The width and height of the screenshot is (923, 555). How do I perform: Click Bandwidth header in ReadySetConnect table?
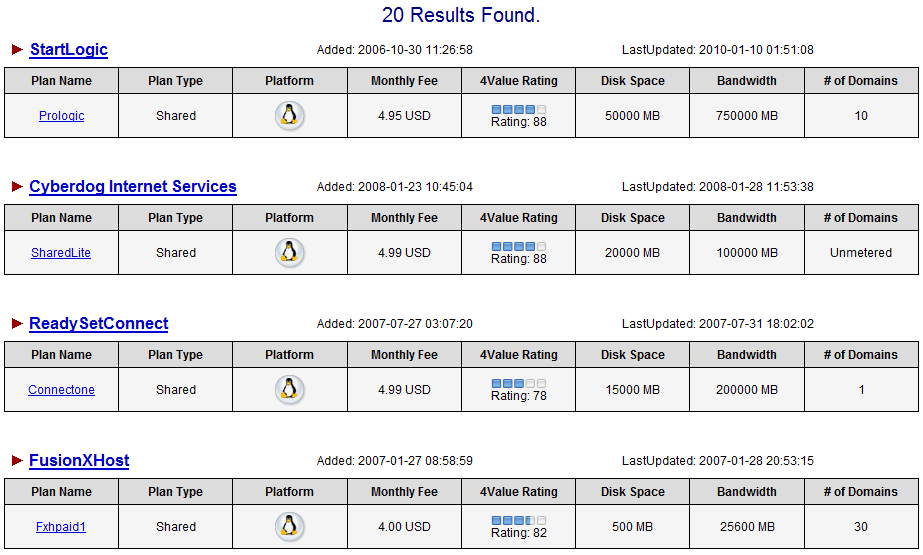click(x=747, y=355)
